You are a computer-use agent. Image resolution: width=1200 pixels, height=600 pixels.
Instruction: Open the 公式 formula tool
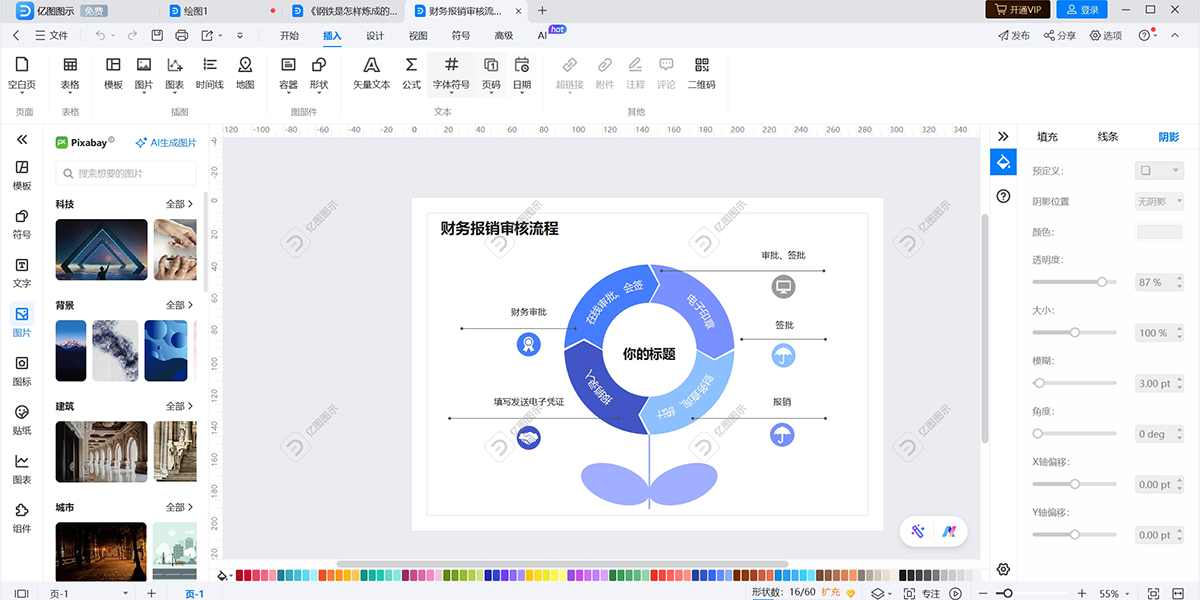pos(411,72)
